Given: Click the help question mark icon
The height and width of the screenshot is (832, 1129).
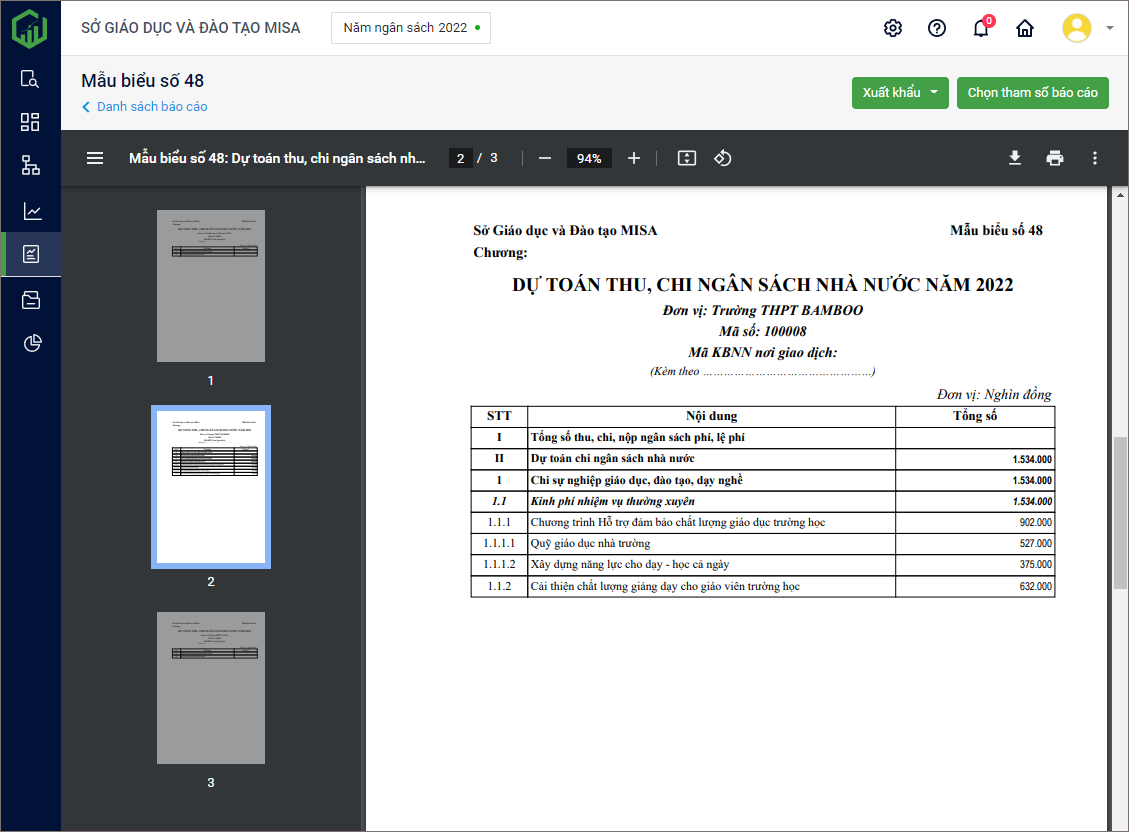Looking at the screenshot, I should (x=937, y=28).
